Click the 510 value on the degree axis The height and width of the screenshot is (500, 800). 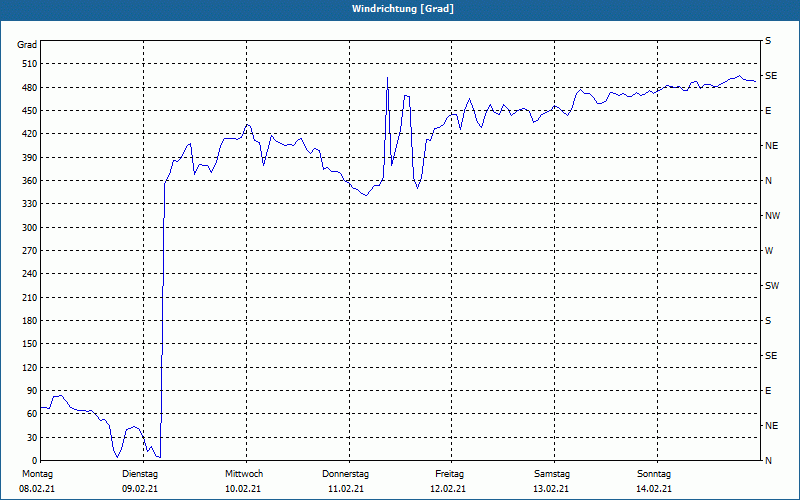pos(30,64)
